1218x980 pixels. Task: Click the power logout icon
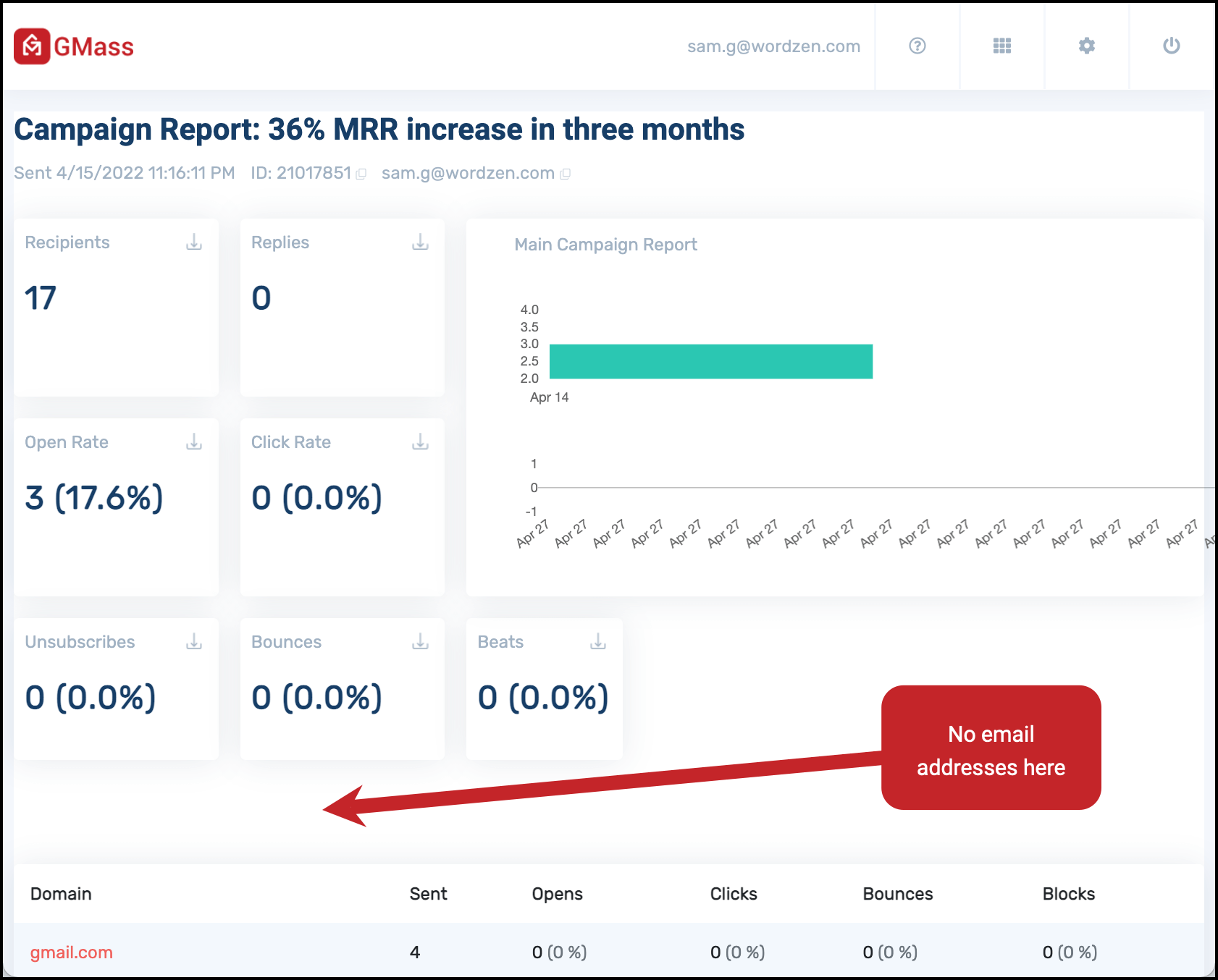tap(1172, 46)
